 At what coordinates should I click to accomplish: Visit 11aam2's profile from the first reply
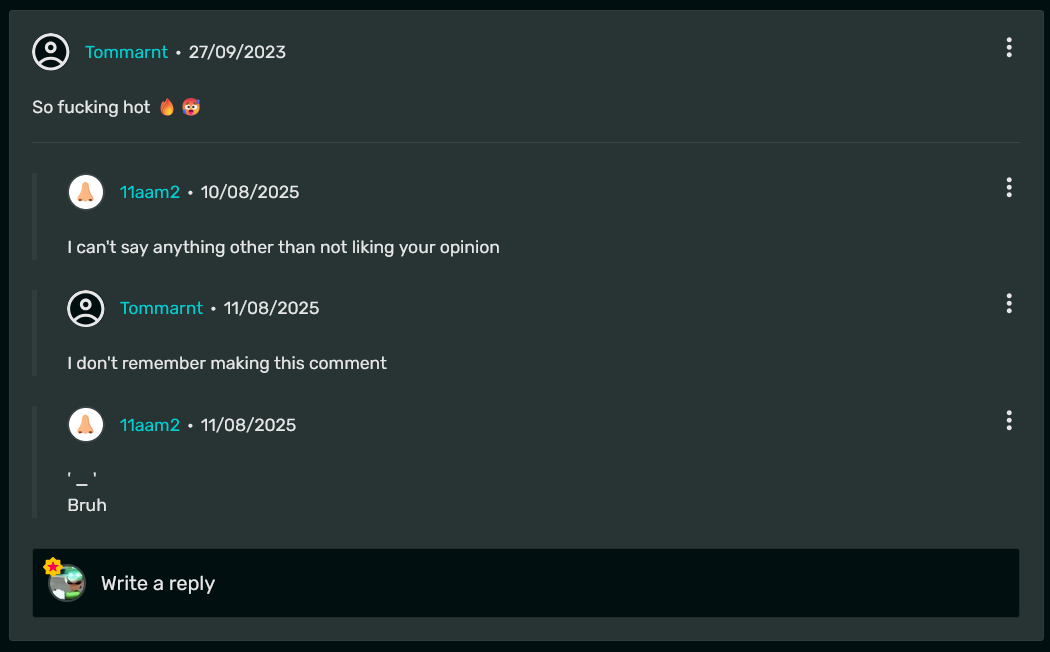click(x=150, y=192)
